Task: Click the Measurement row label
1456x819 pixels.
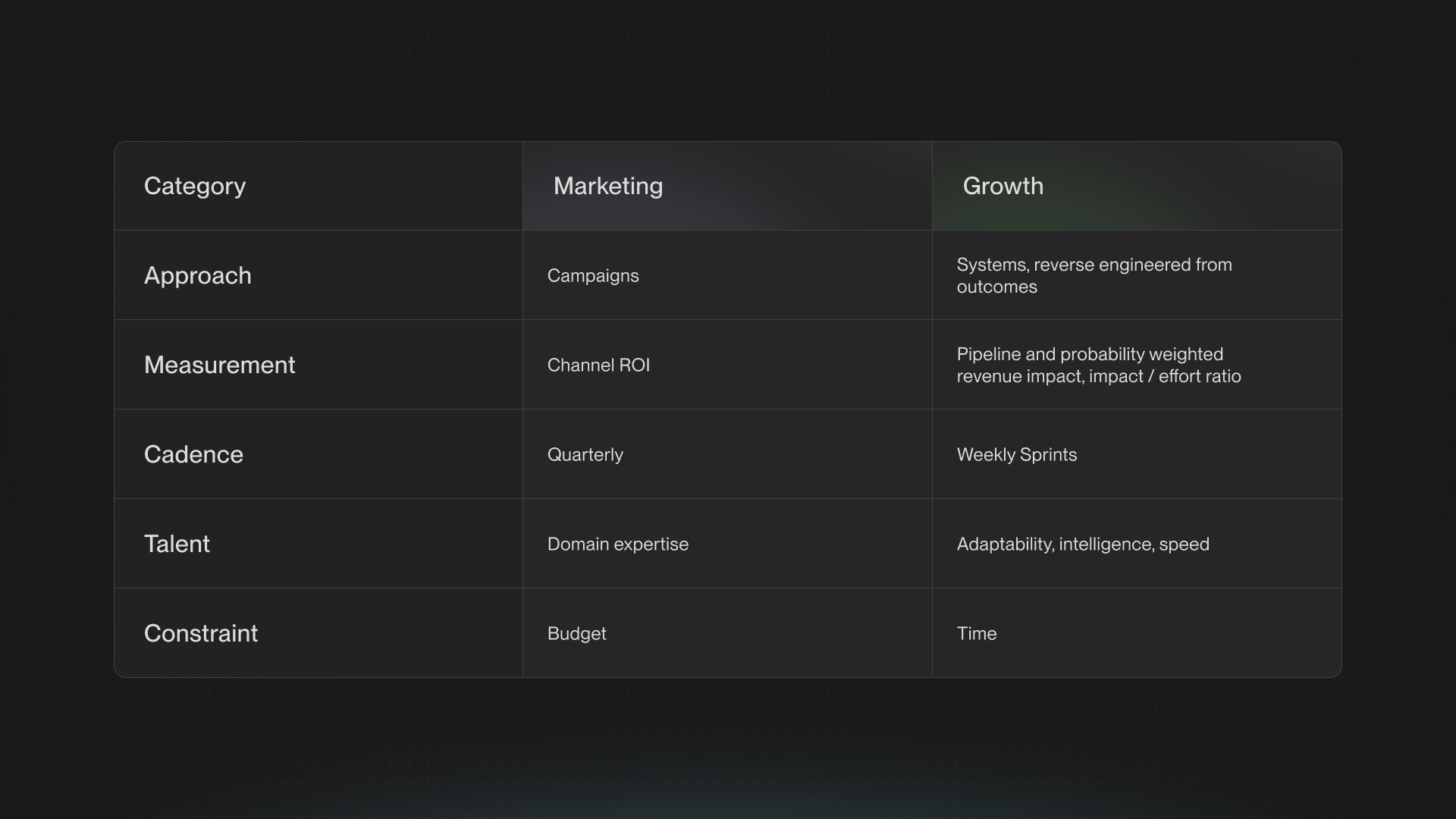Action: 219,365
